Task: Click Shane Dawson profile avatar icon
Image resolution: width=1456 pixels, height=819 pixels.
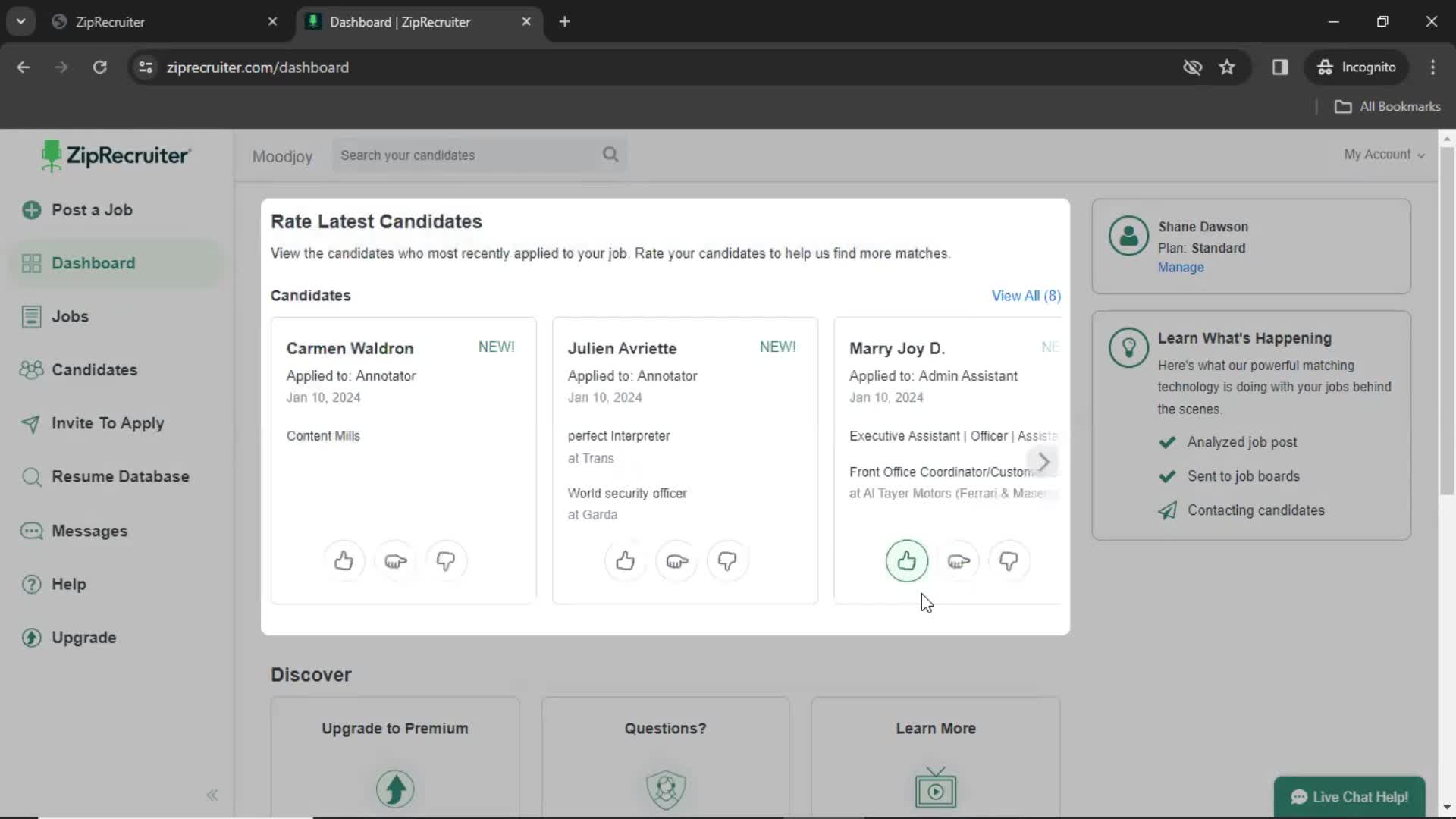Action: 1128,236
